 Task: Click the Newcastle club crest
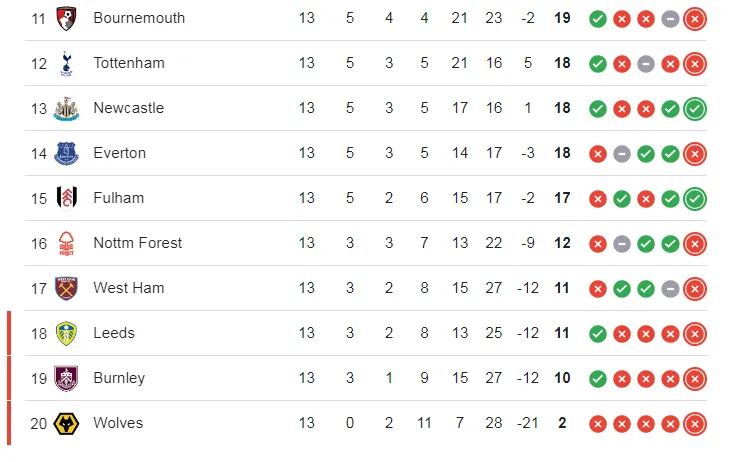[x=67, y=108]
